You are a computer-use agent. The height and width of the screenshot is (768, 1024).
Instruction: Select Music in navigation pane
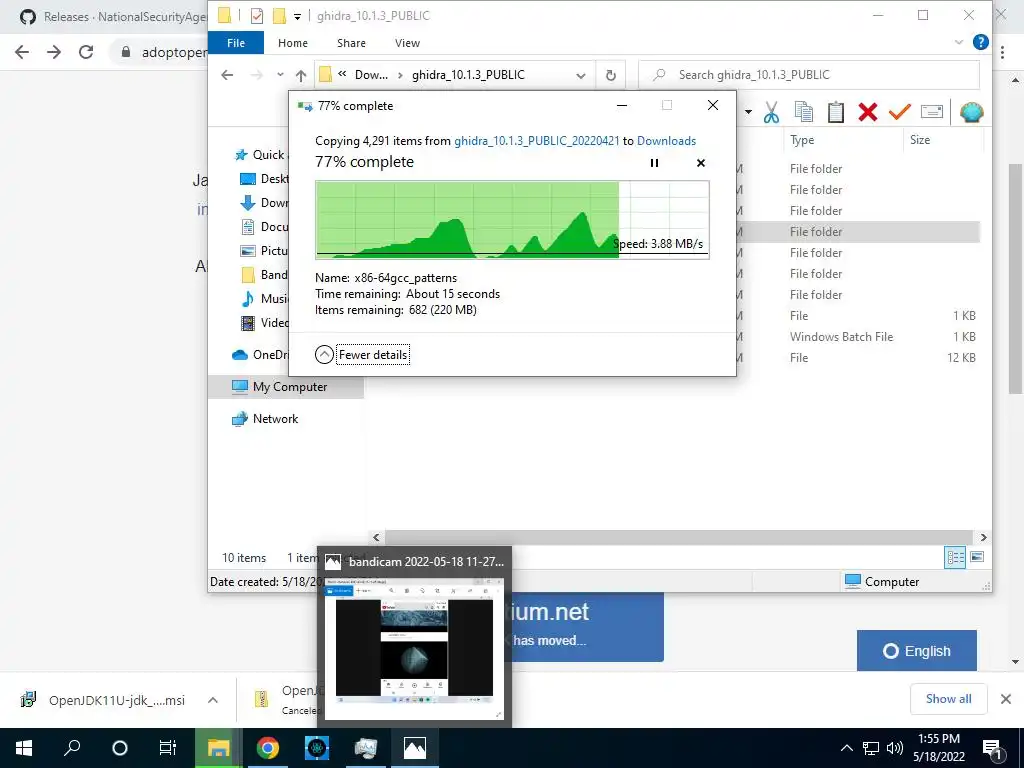pos(264,298)
